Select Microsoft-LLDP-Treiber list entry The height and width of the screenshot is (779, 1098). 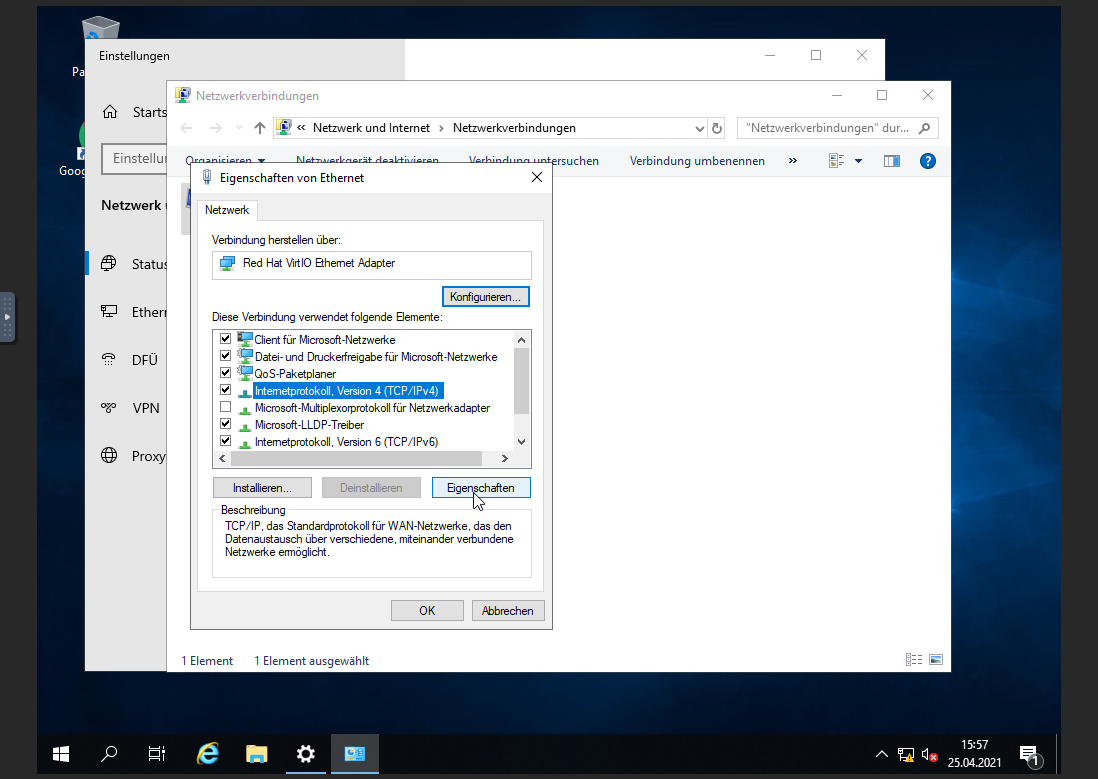pyautogui.click(x=310, y=425)
